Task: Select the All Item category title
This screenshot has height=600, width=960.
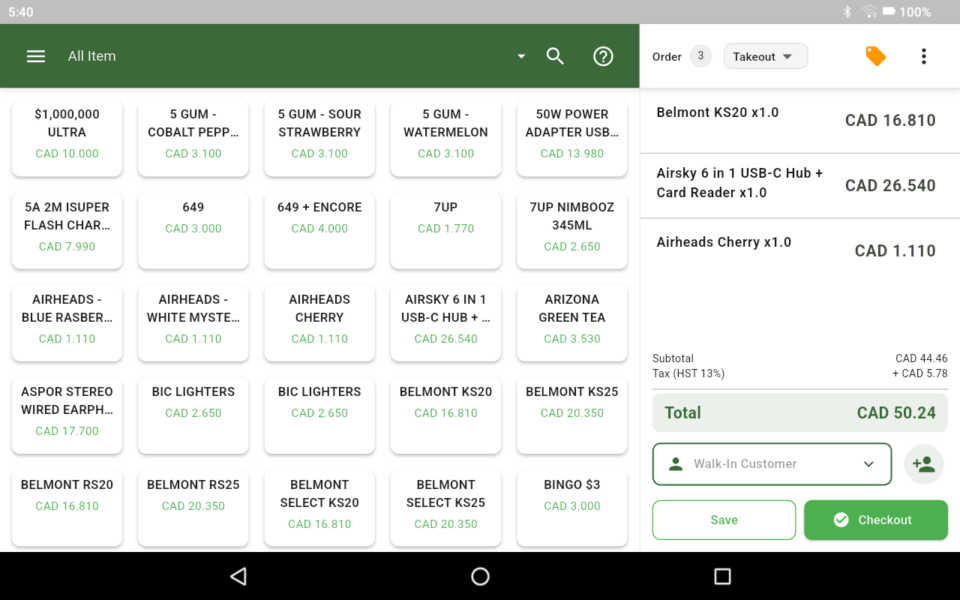Action: (x=92, y=56)
